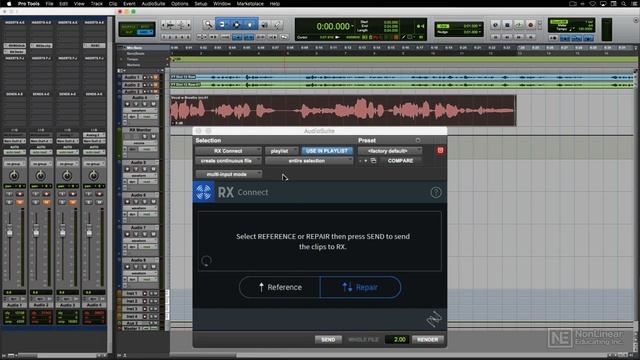Select the Trim tool in toolbar
The height and width of the screenshot is (360, 640).
tap(222, 24)
